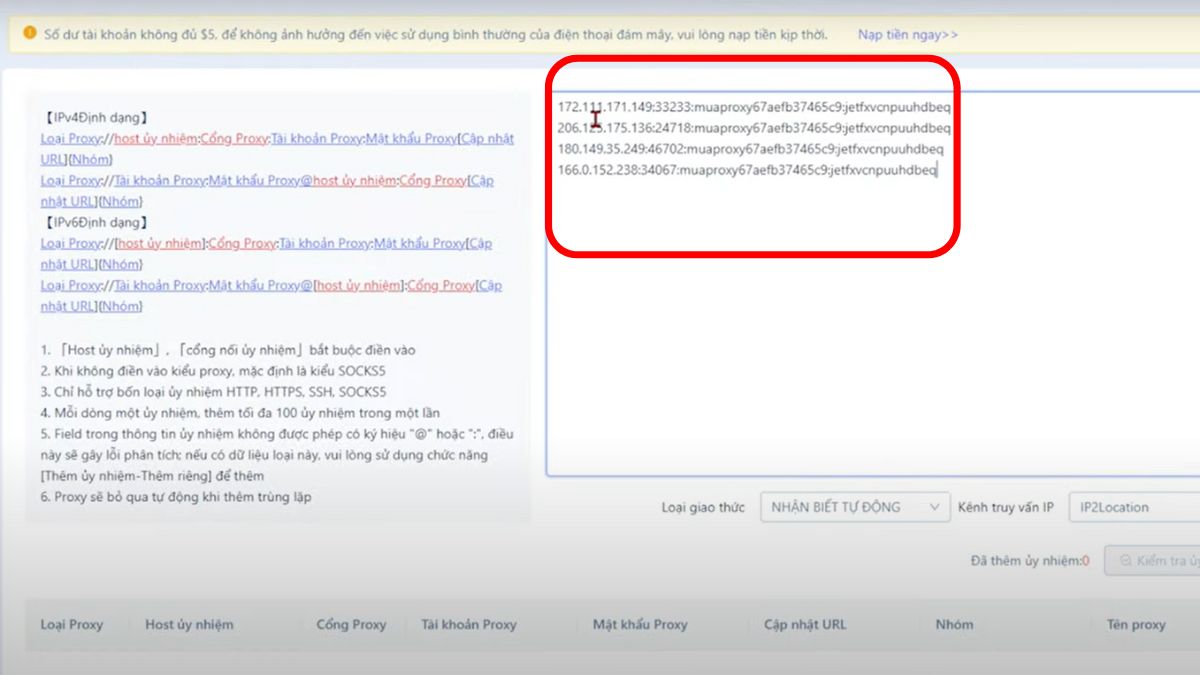Expand the "Kênh truy vấn IP" IP2Location dropdown
Viewport: 1200px width, 675px height.
(1134, 507)
